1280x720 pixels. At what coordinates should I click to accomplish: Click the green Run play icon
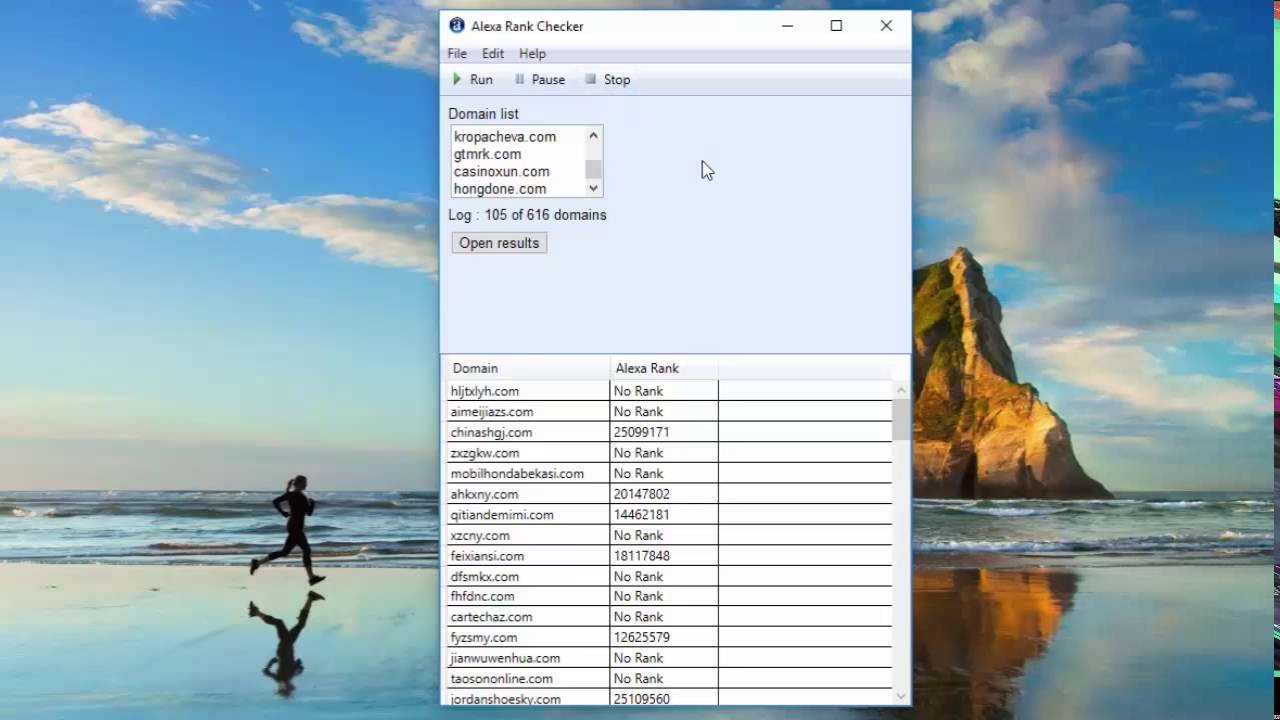(457, 79)
